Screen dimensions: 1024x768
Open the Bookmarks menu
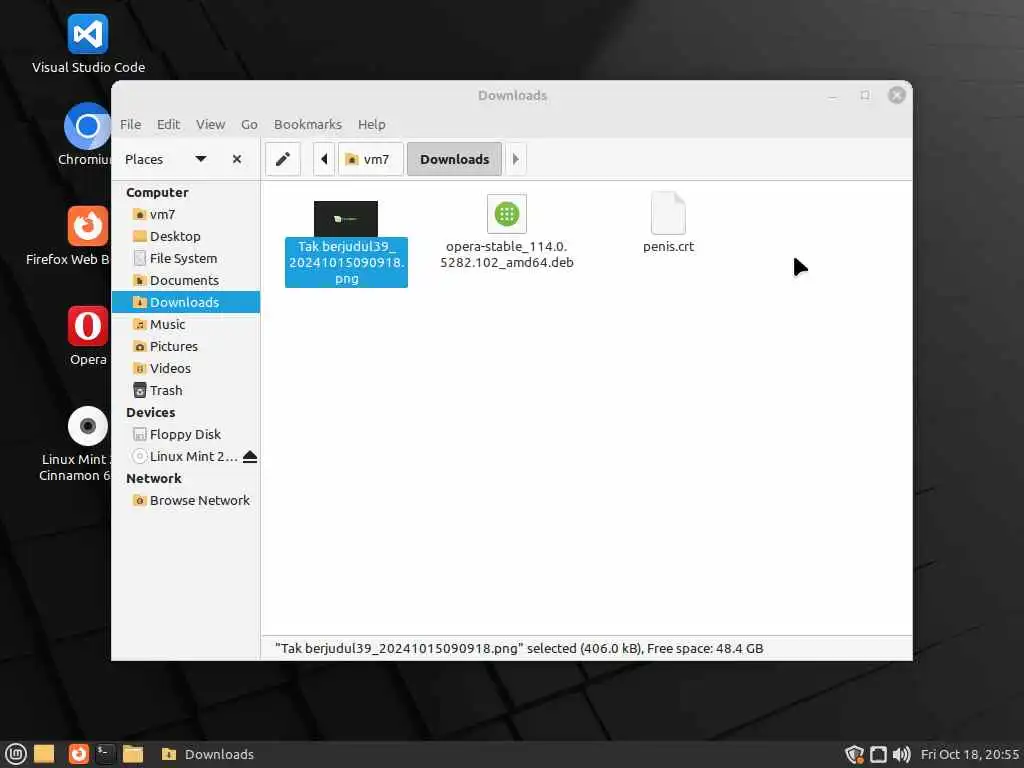(x=308, y=124)
